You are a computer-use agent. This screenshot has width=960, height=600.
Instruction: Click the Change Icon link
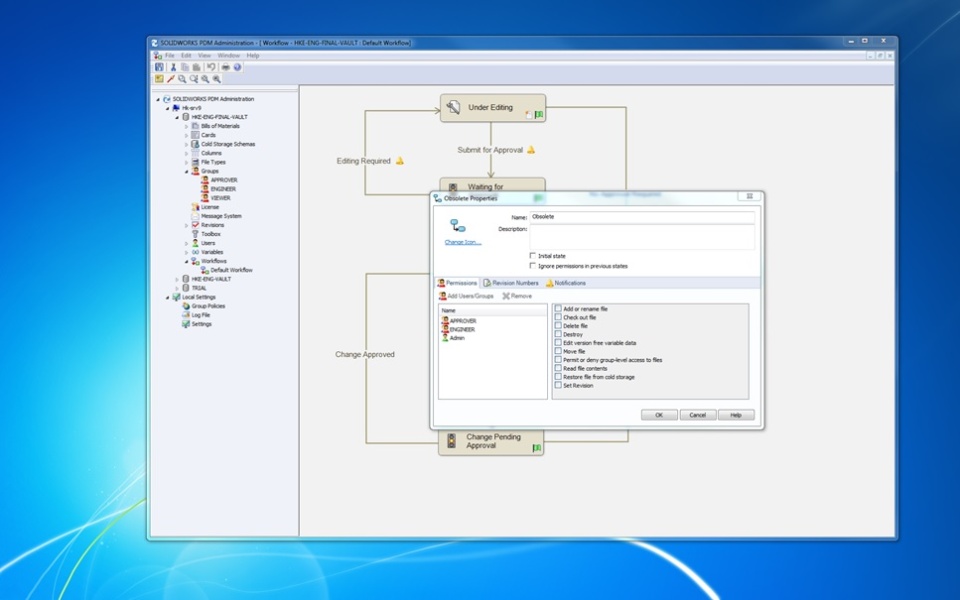click(x=463, y=242)
